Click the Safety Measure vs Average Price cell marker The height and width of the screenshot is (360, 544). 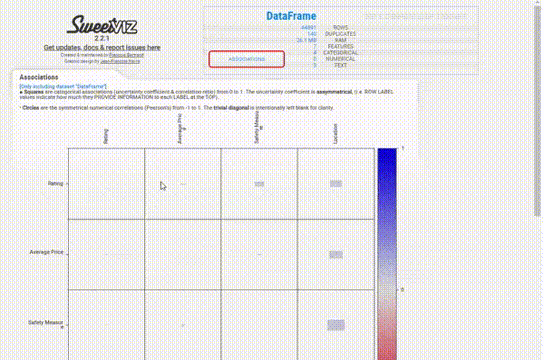pos(183,325)
